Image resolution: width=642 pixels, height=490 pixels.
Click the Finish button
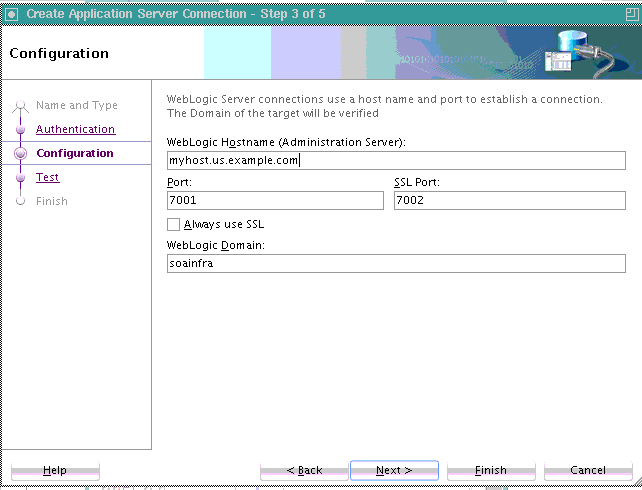click(491, 470)
